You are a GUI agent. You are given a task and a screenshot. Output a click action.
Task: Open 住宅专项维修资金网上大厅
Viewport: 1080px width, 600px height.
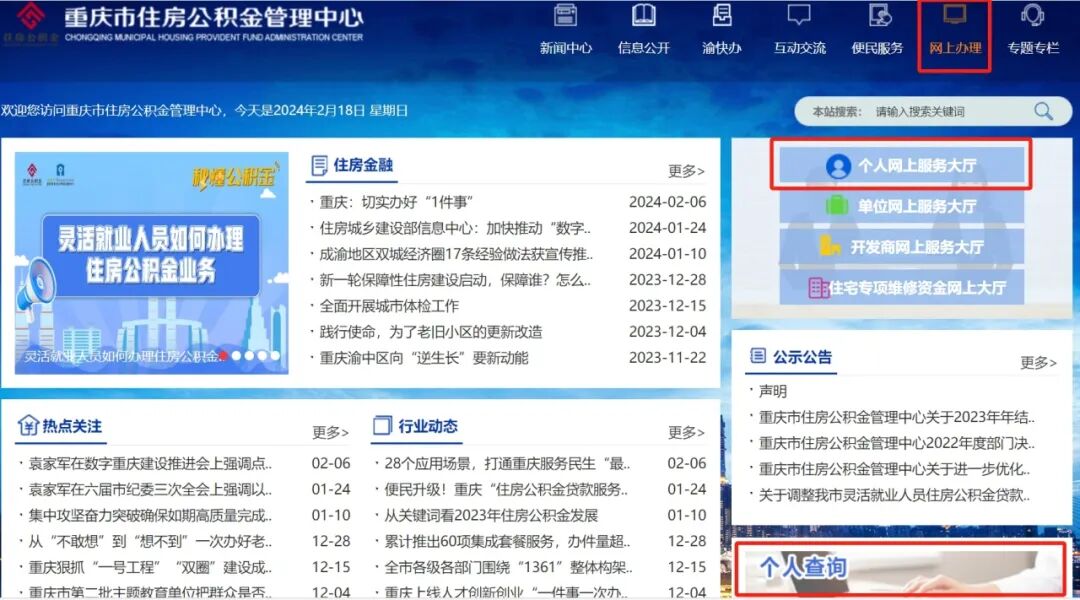(907, 288)
